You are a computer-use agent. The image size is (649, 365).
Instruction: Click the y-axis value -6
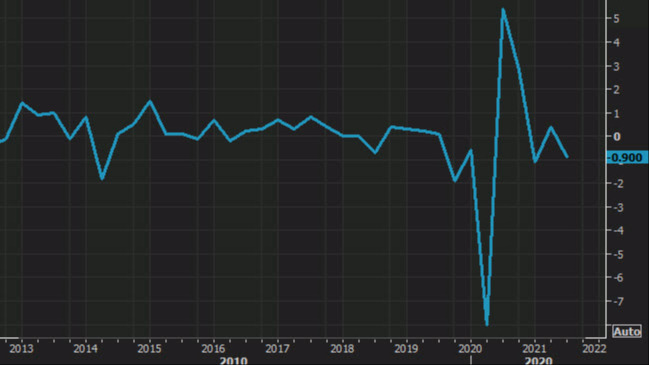click(618, 278)
